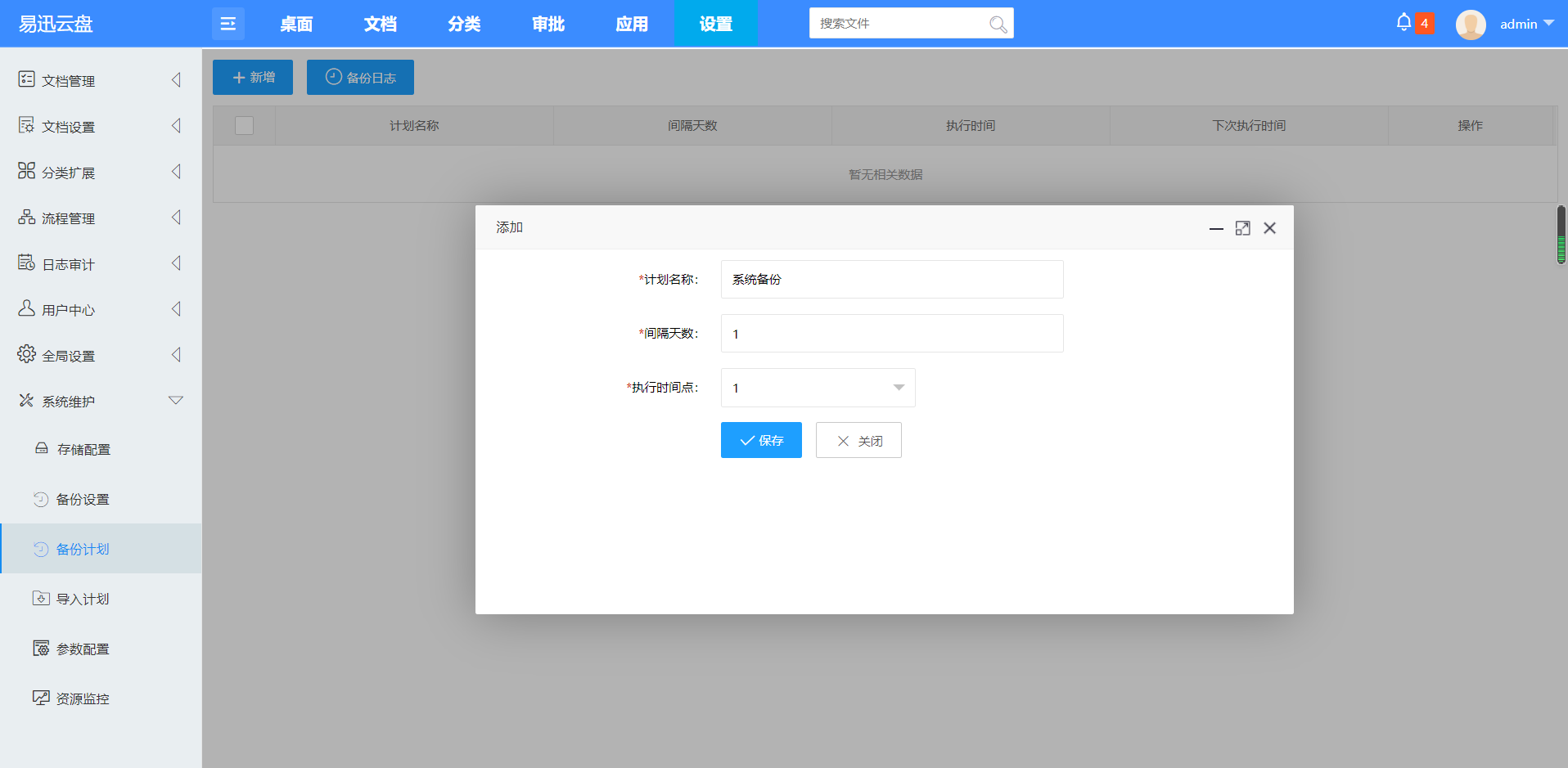The height and width of the screenshot is (768, 1568).
Task: Minimize the 添加 dialog
Action: [1216, 228]
